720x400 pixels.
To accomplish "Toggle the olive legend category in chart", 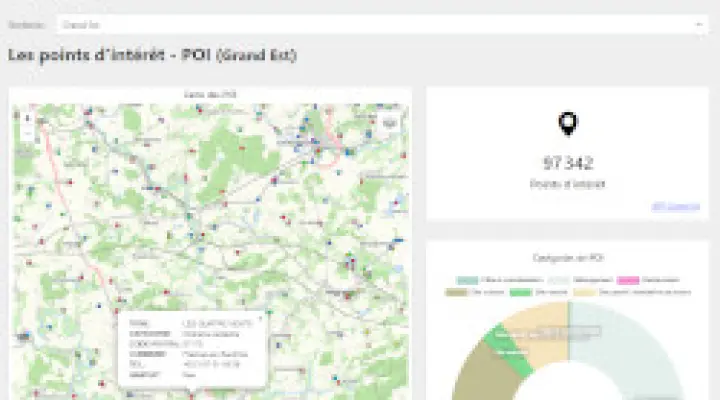I will pyautogui.click(x=457, y=293).
